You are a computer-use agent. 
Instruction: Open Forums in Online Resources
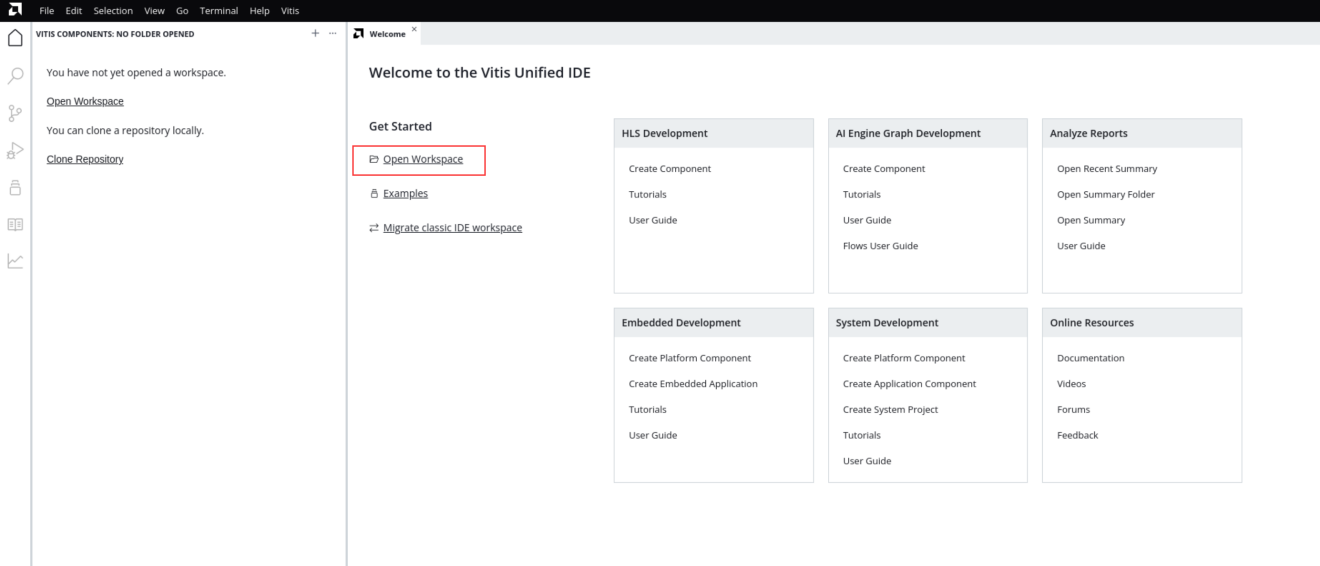(x=1074, y=410)
